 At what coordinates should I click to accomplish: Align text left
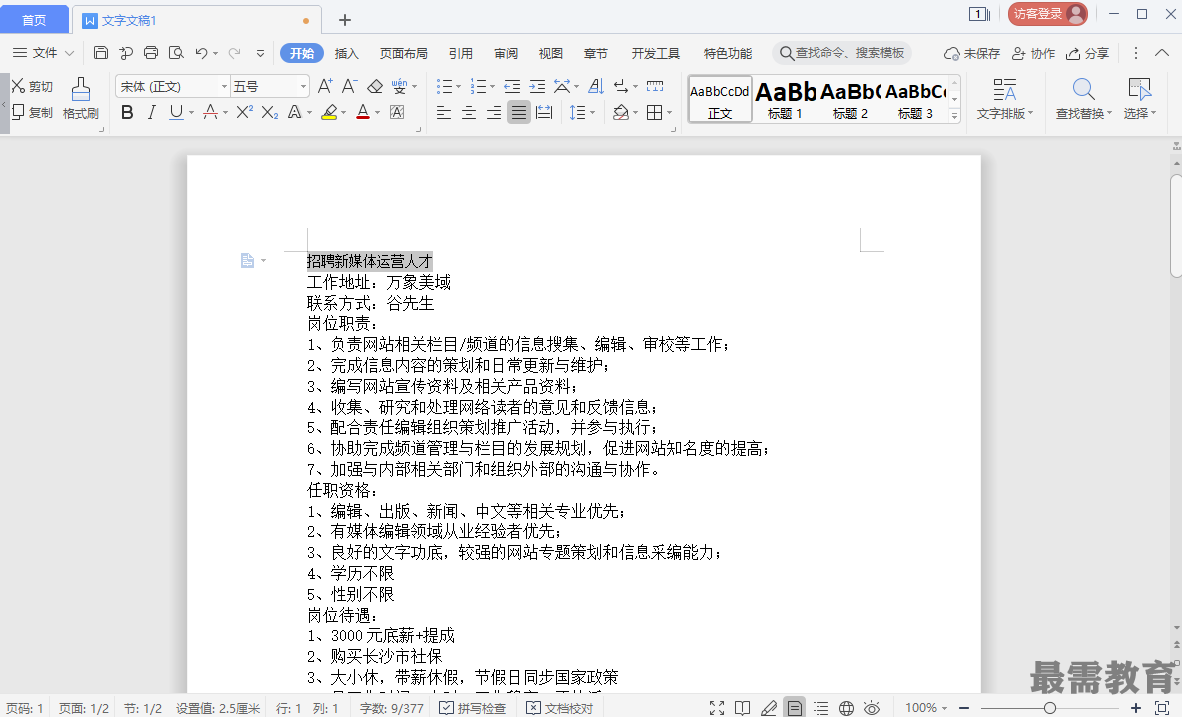[444, 112]
